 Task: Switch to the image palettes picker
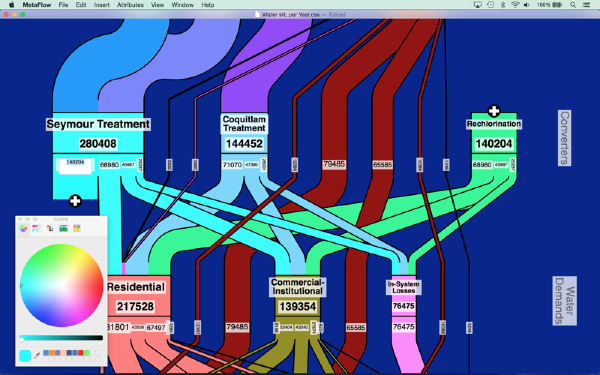point(64,228)
